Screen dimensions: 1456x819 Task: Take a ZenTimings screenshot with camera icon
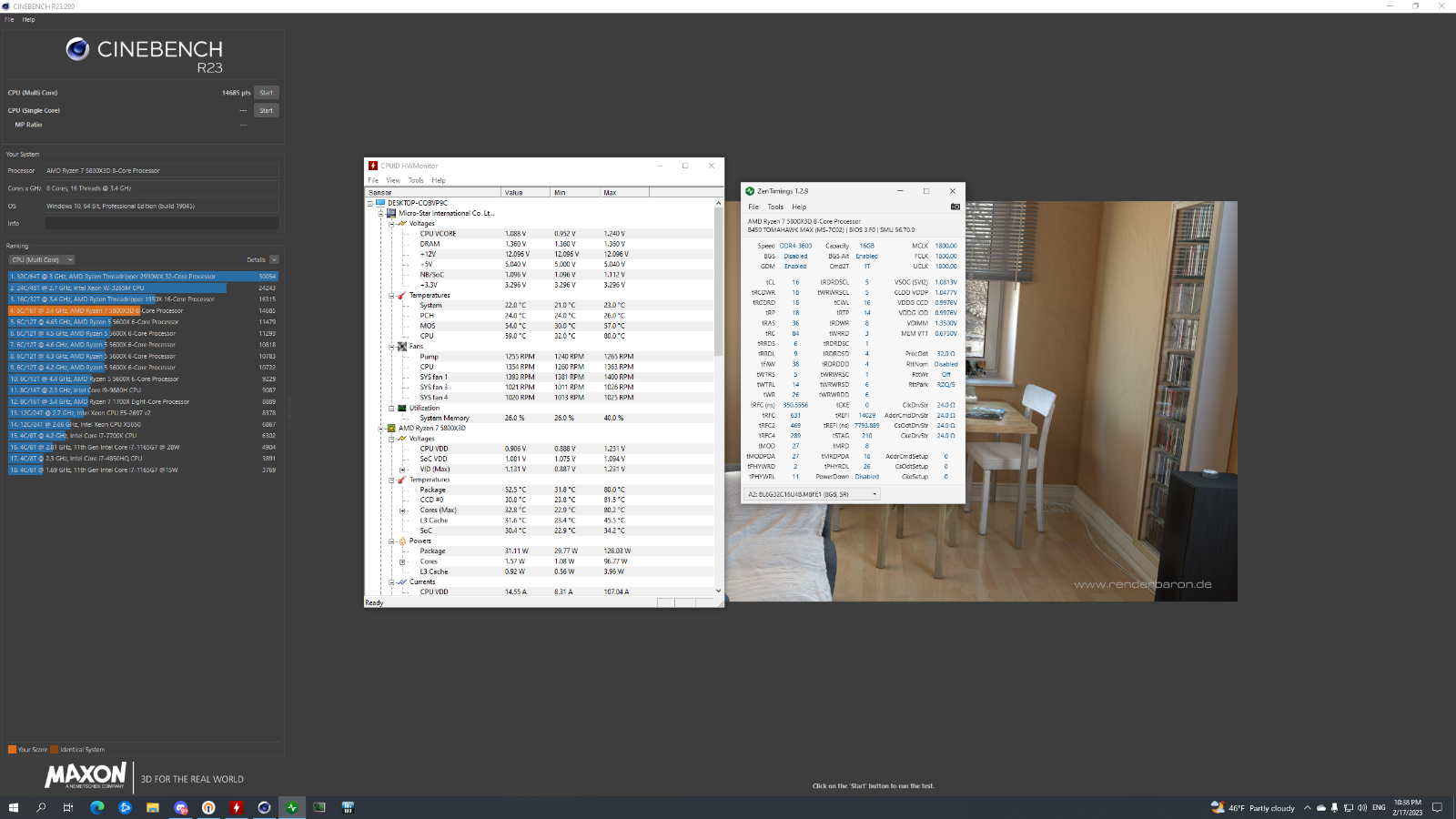coord(955,207)
